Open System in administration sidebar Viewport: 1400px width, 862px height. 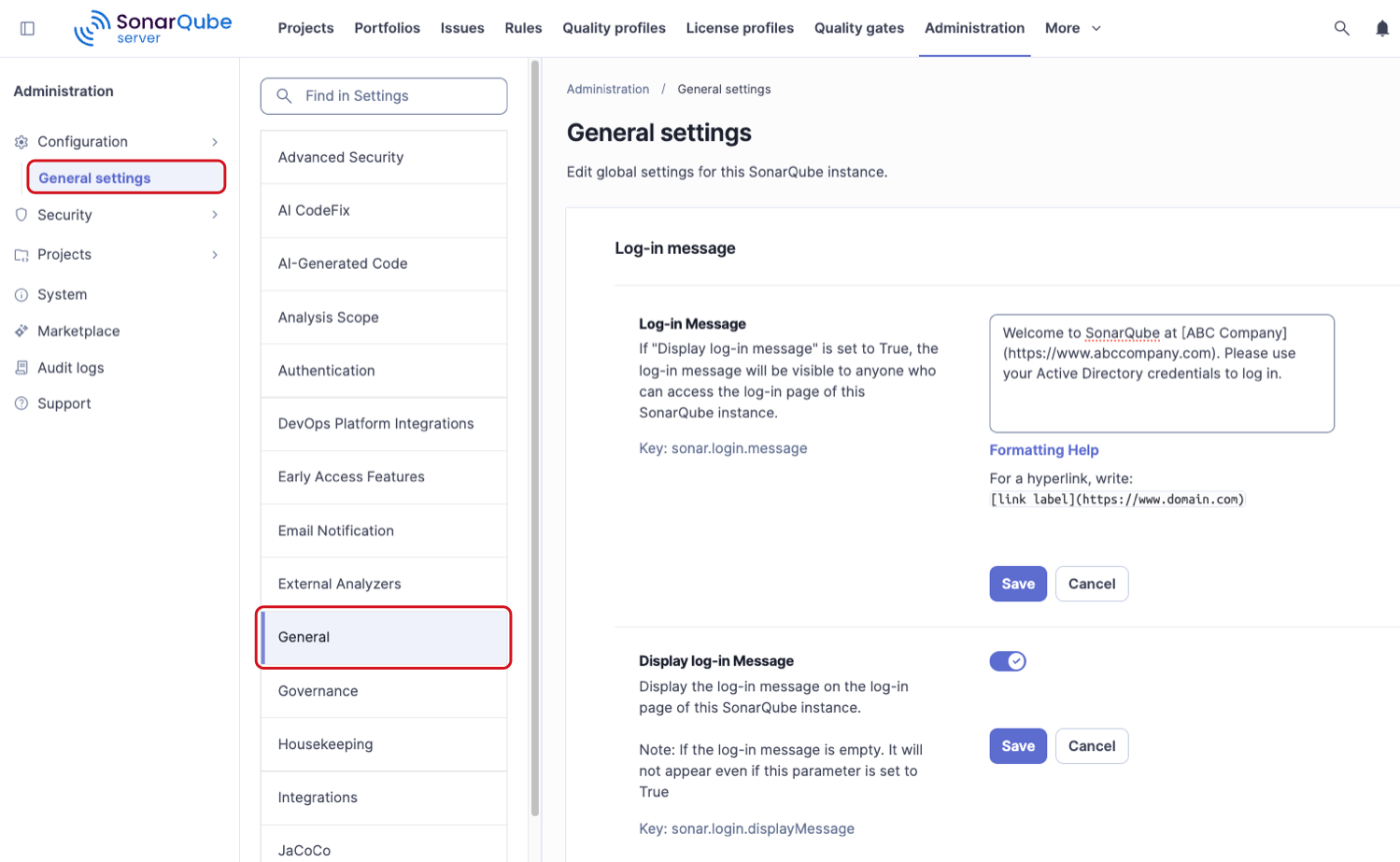[62, 294]
